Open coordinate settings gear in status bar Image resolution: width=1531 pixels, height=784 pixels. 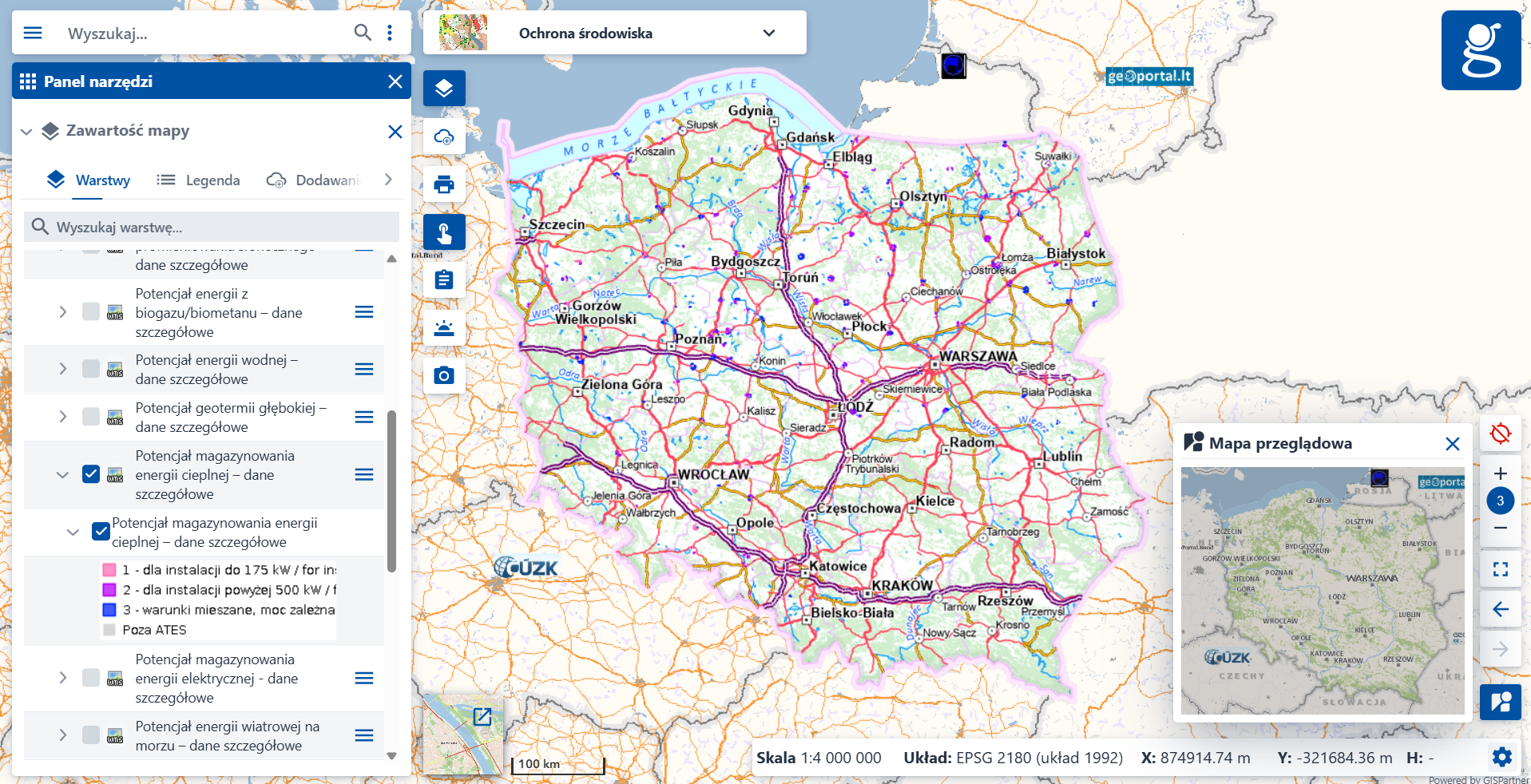(1501, 757)
